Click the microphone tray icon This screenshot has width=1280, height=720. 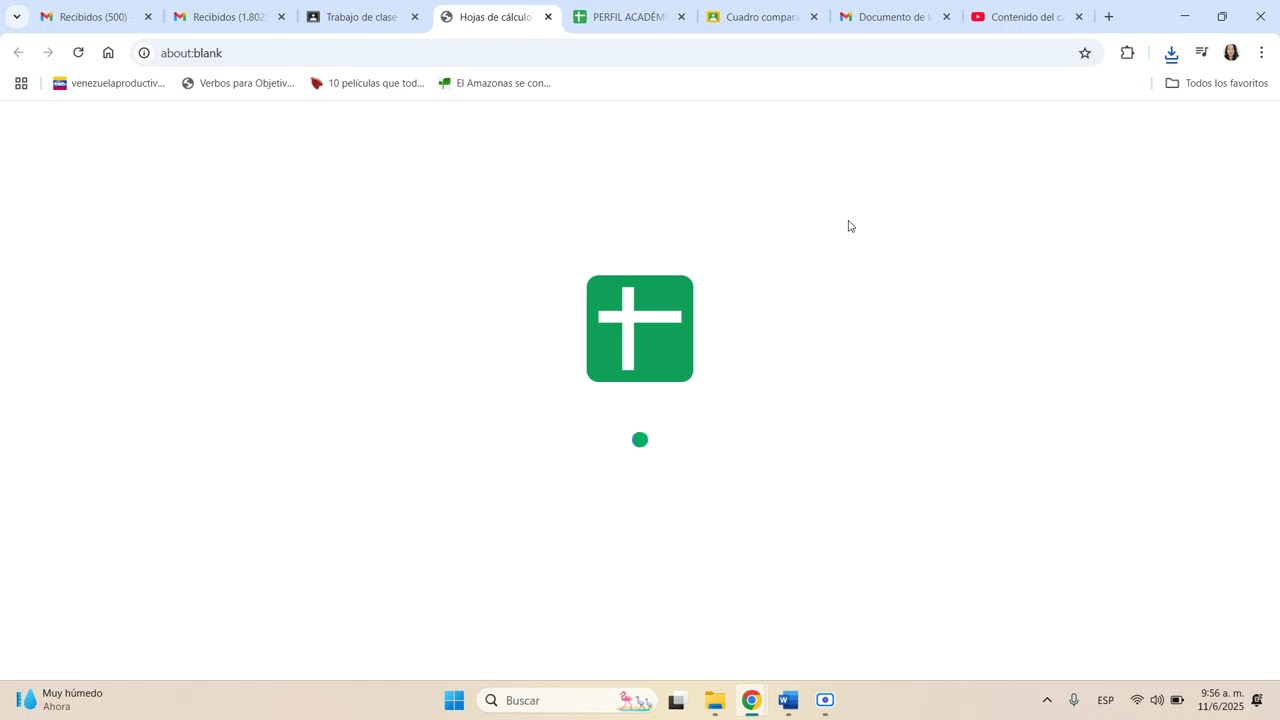(x=1074, y=700)
